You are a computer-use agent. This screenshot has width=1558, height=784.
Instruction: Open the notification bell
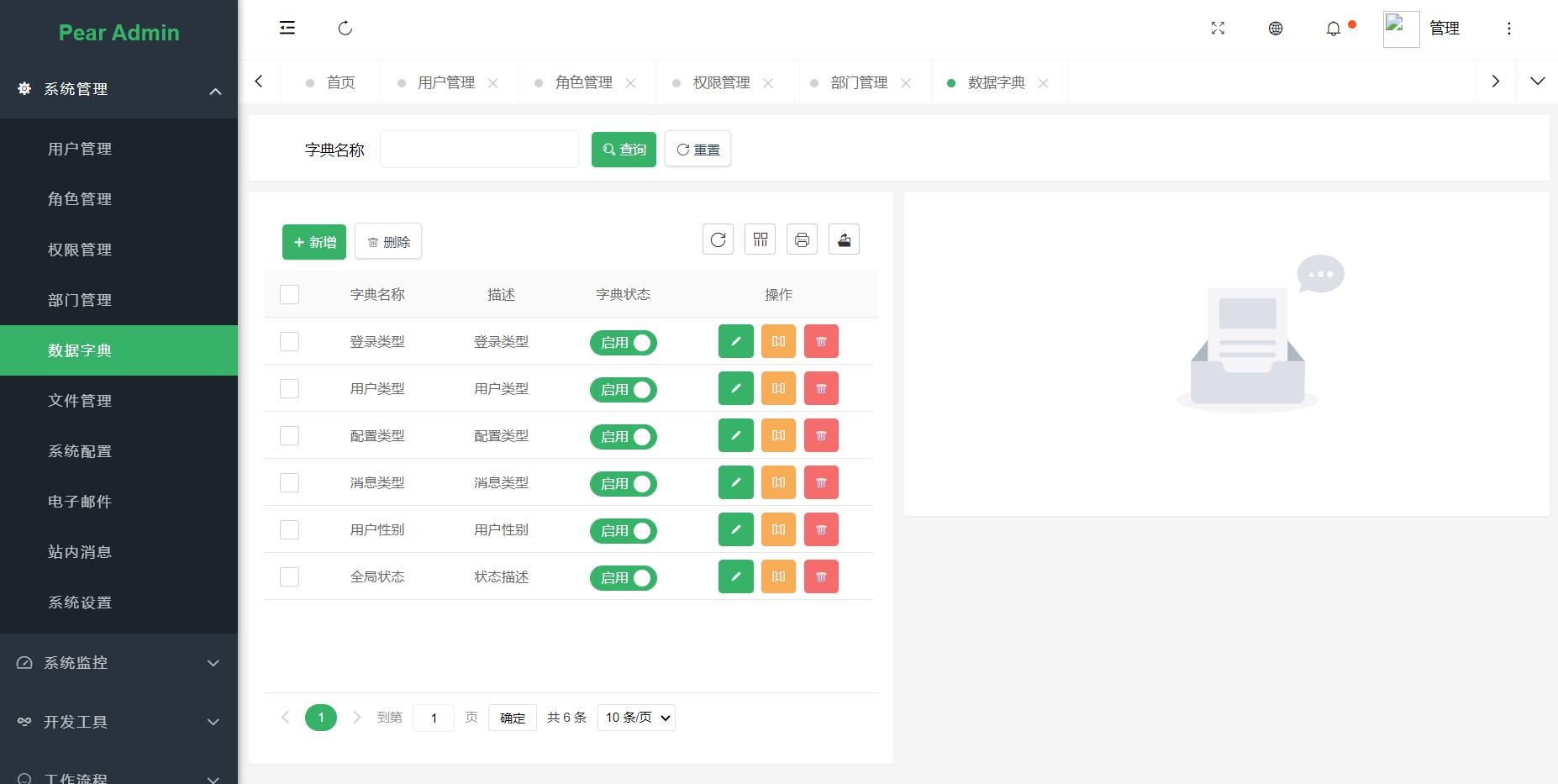(x=1334, y=29)
